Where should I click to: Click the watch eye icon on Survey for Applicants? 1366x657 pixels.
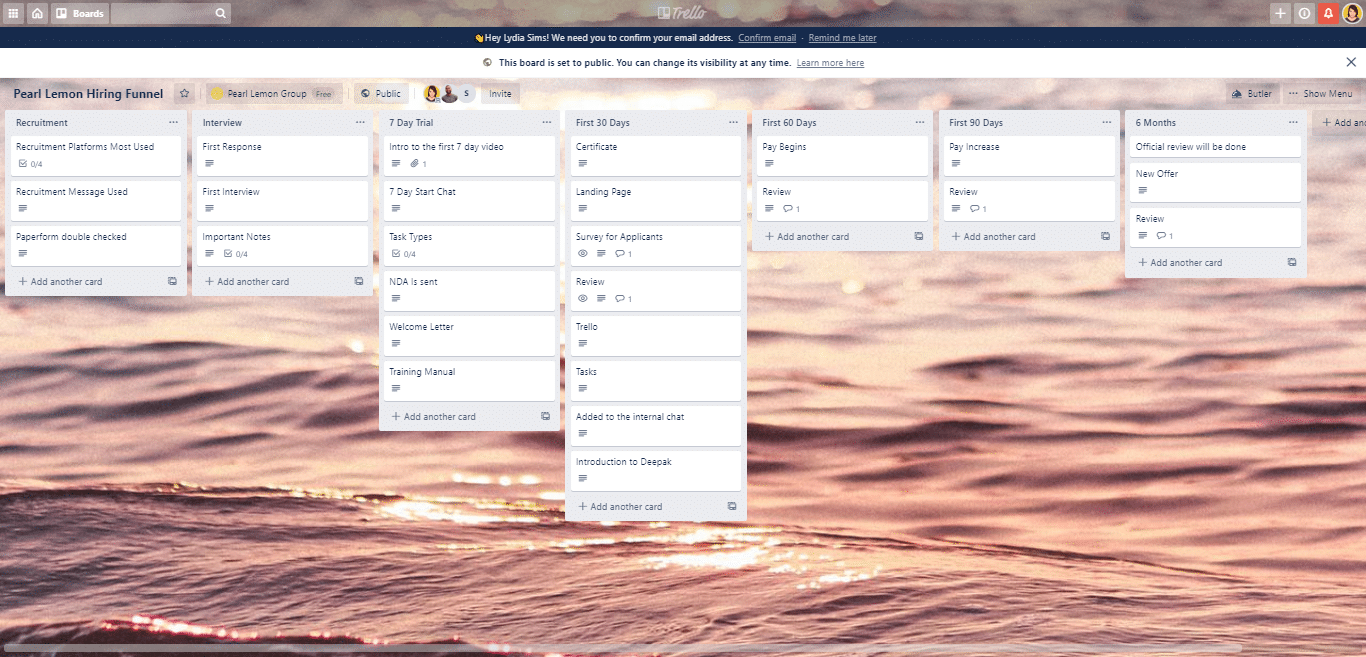pos(583,254)
